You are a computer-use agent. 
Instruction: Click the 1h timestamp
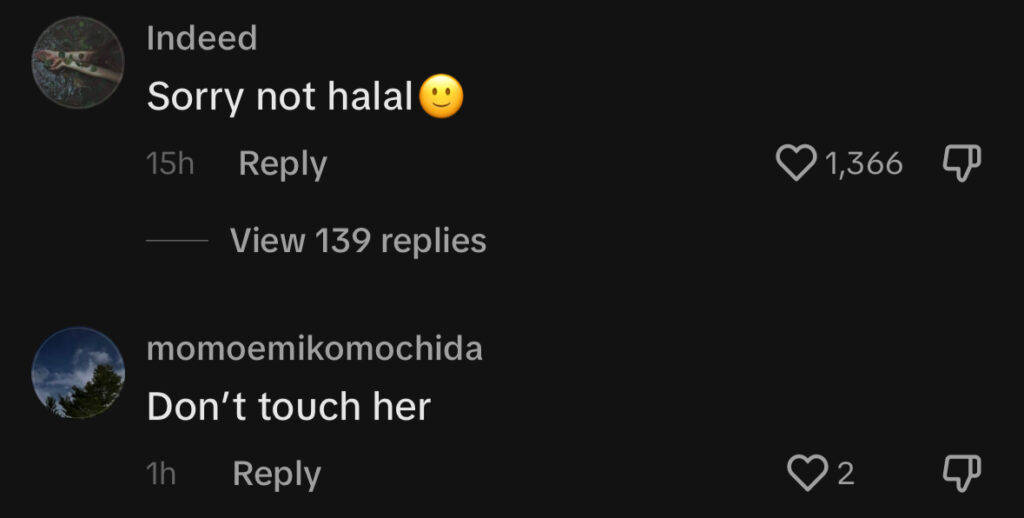pyautogui.click(x=161, y=474)
